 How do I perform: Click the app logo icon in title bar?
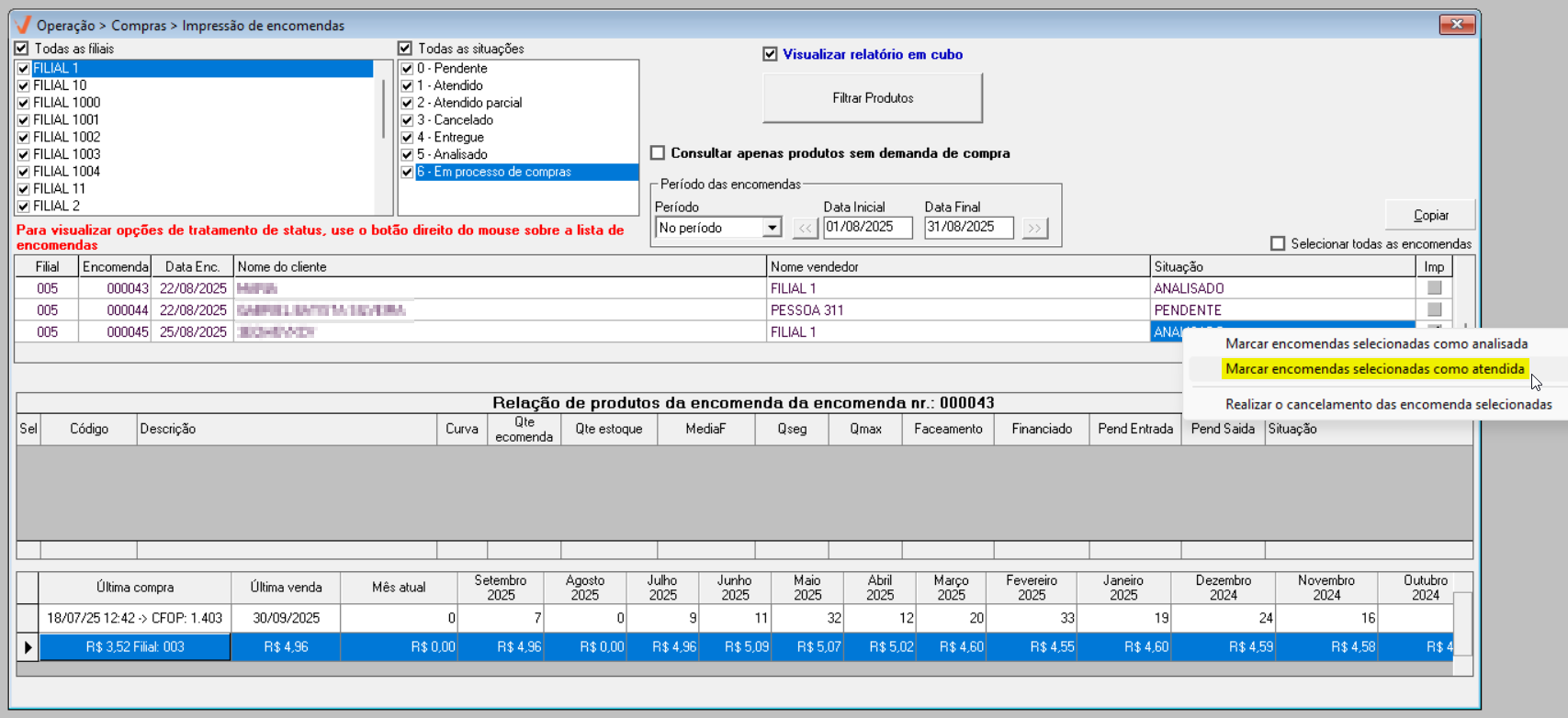(23, 25)
